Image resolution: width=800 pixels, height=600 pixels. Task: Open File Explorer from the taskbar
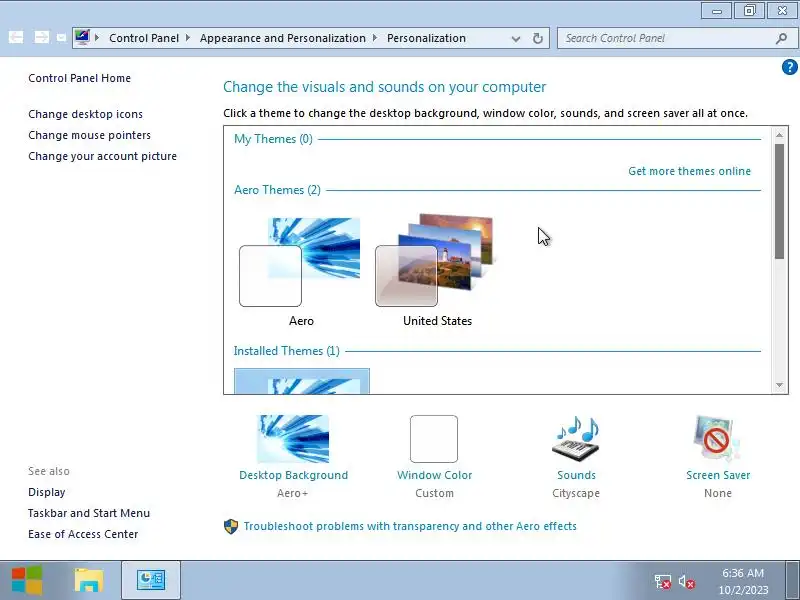coord(89,581)
